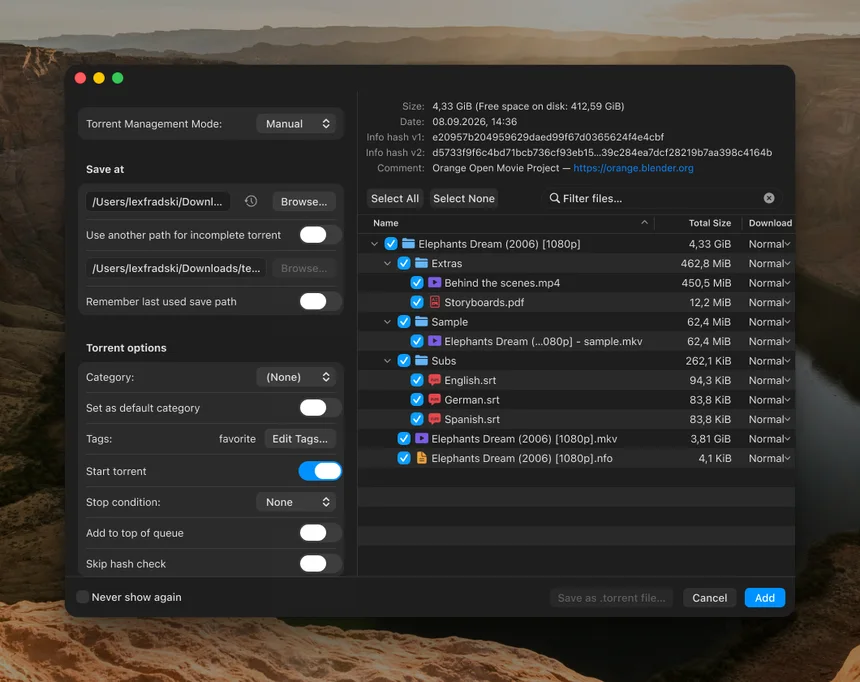This screenshot has height=682, width=860.
Task: Collapse the Subs folder tree
Action: click(x=387, y=360)
